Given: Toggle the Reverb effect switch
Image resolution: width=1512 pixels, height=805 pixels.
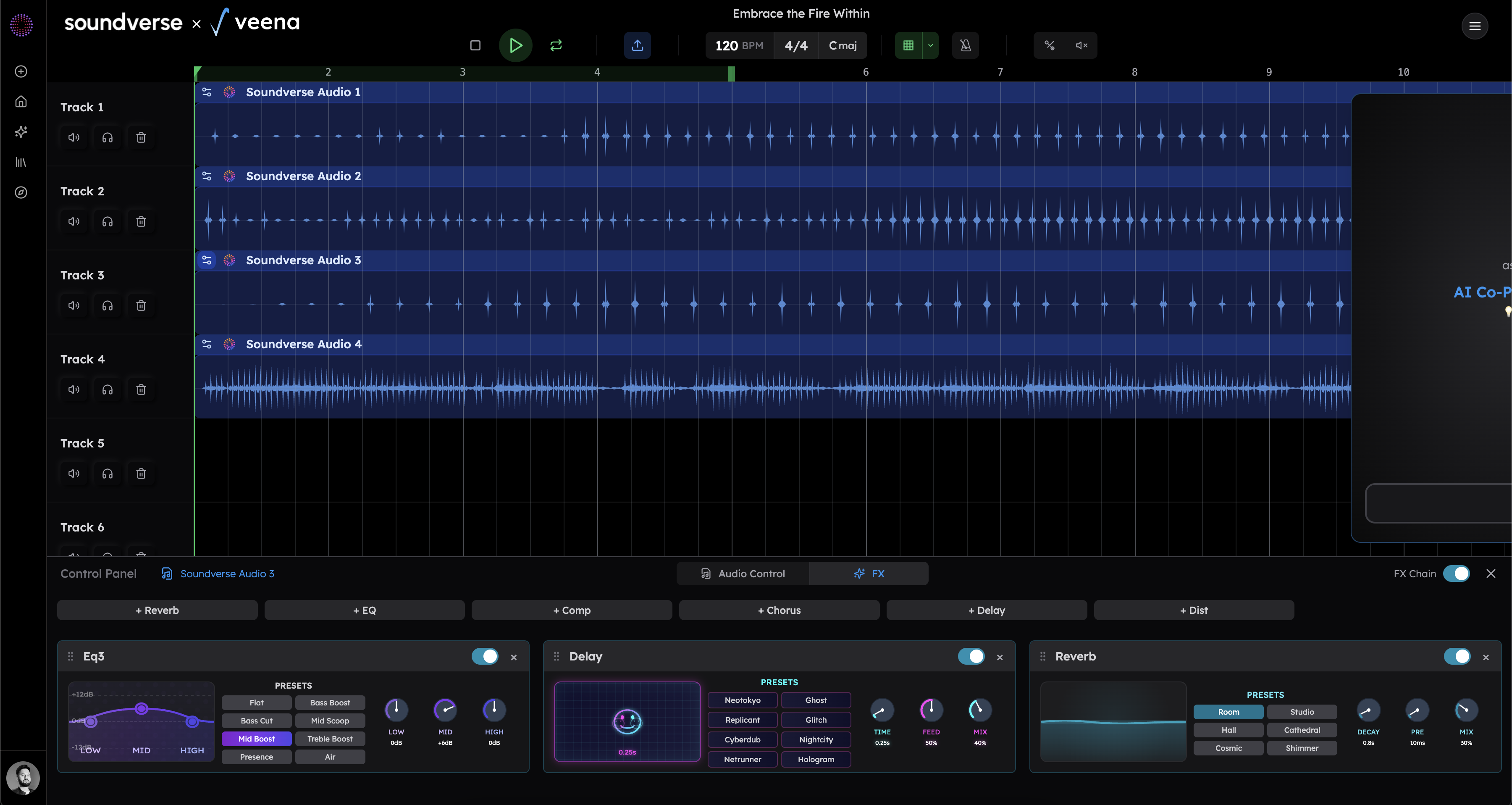Looking at the screenshot, I should tap(1457, 656).
